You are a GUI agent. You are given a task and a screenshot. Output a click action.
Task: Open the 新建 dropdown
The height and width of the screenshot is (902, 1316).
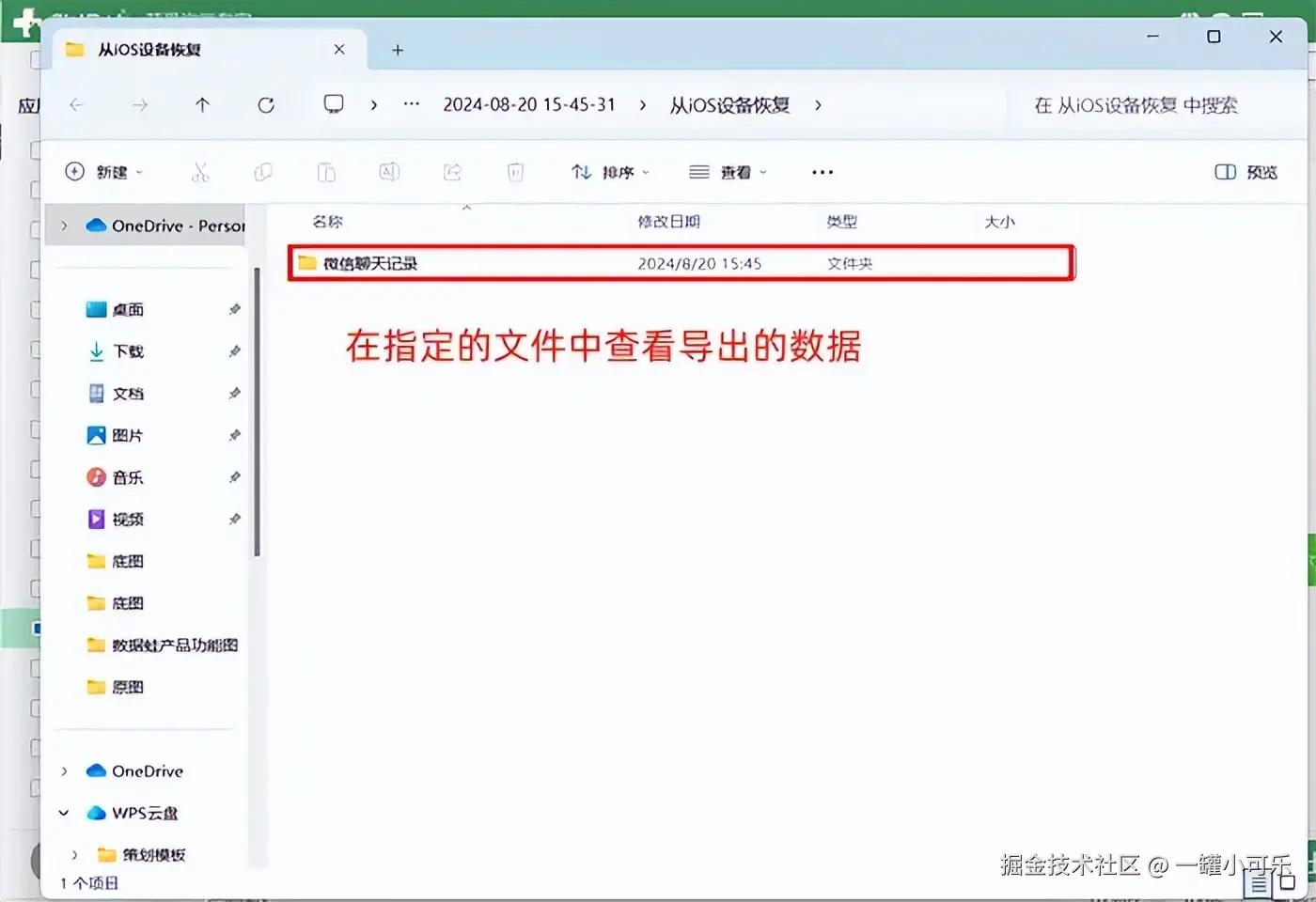click(x=103, y=172)
